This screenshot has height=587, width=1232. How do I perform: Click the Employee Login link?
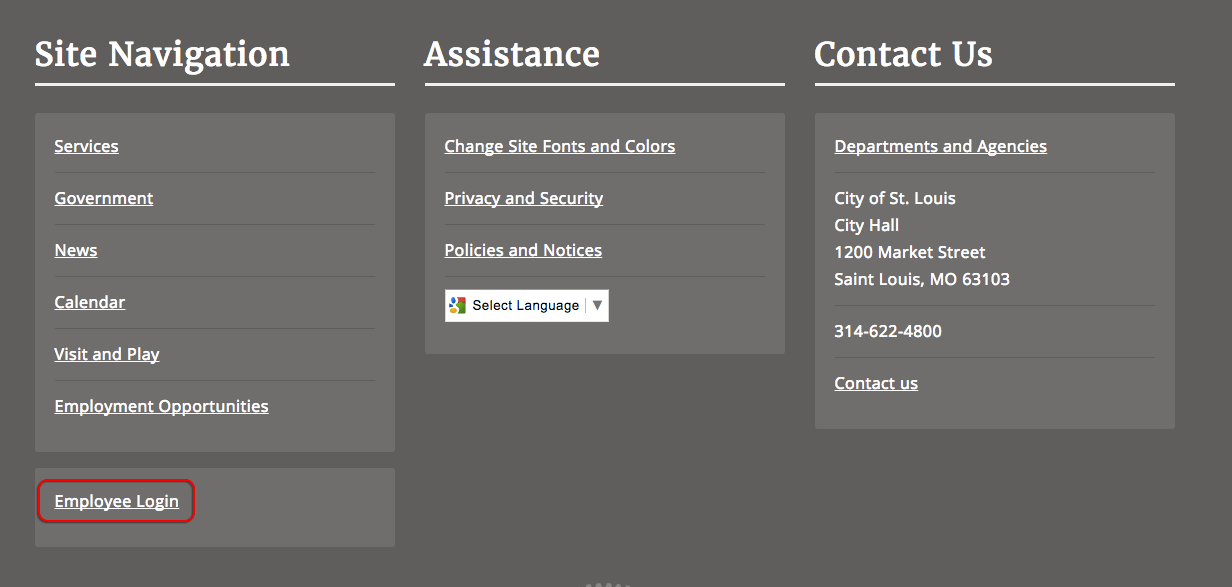click(117, 501)
